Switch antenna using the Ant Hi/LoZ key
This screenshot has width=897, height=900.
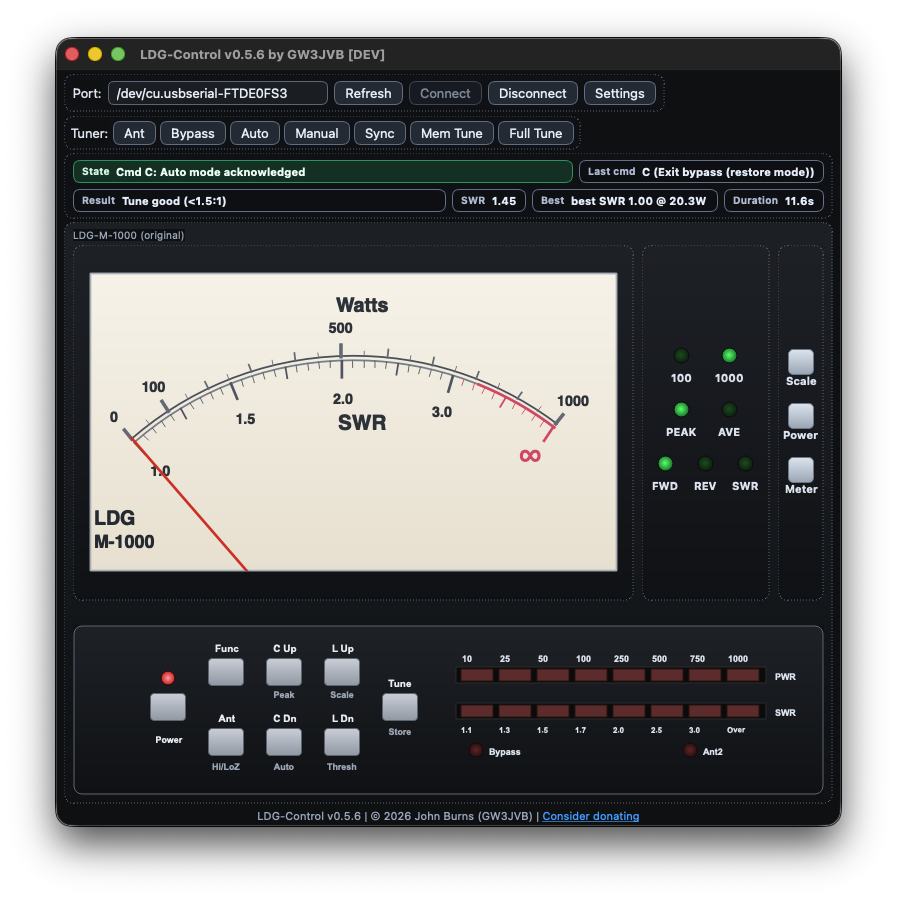click(226, 742)
